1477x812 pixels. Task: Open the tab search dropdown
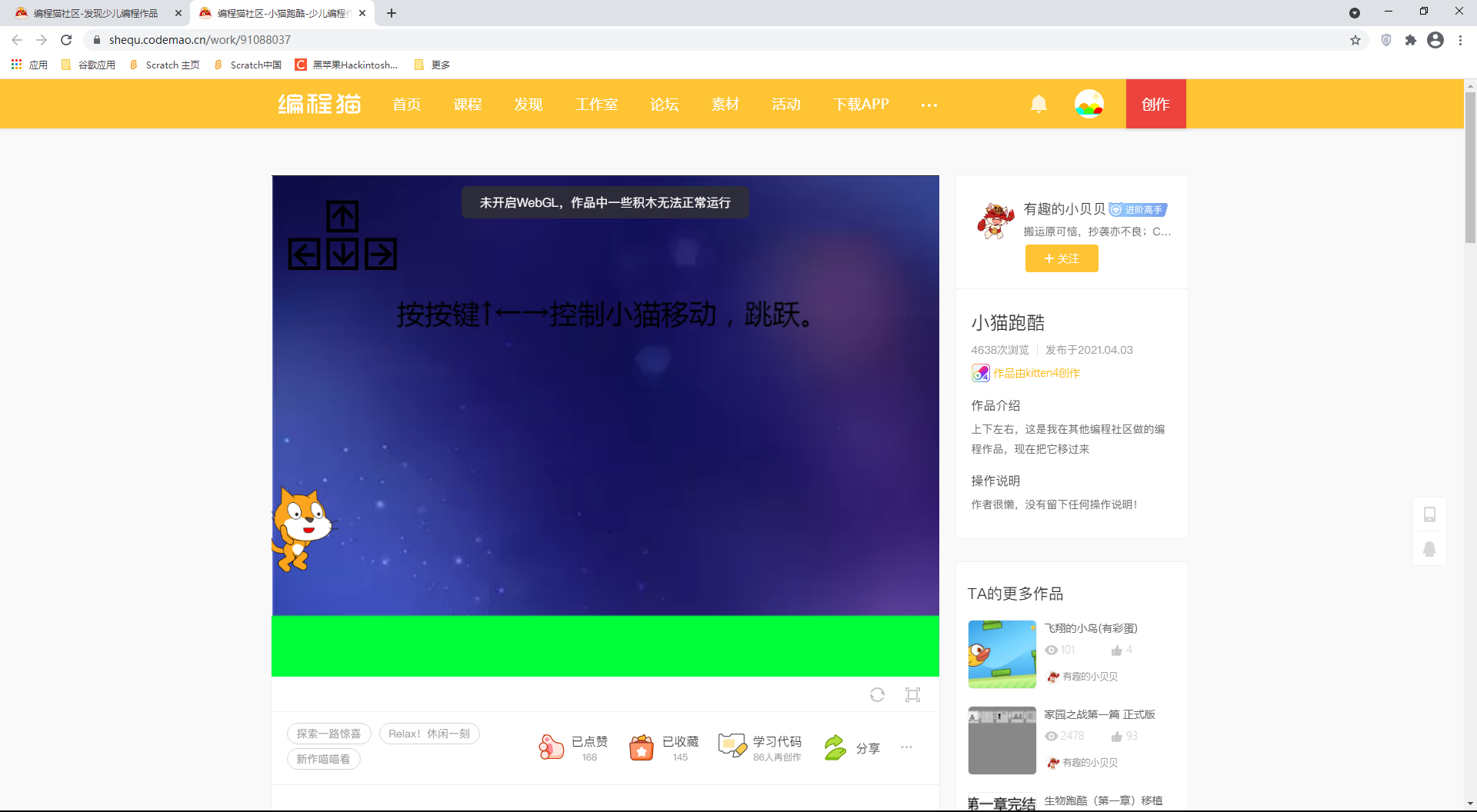(1355, 13)
